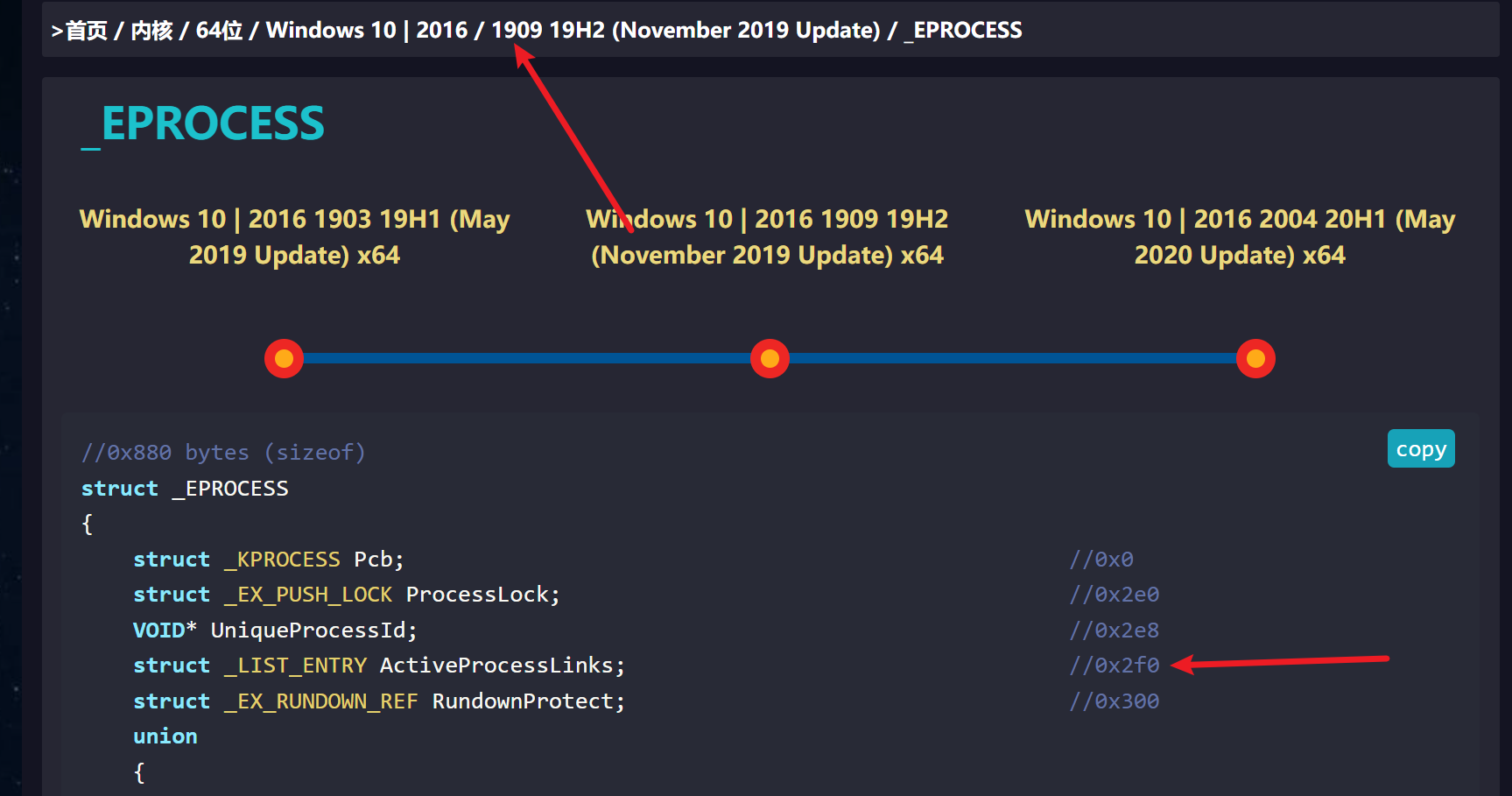This screenshot has height=796, width=1512.
Task: Switch to the 1903 19H1 May 2019 version
Action: [294, 236]
